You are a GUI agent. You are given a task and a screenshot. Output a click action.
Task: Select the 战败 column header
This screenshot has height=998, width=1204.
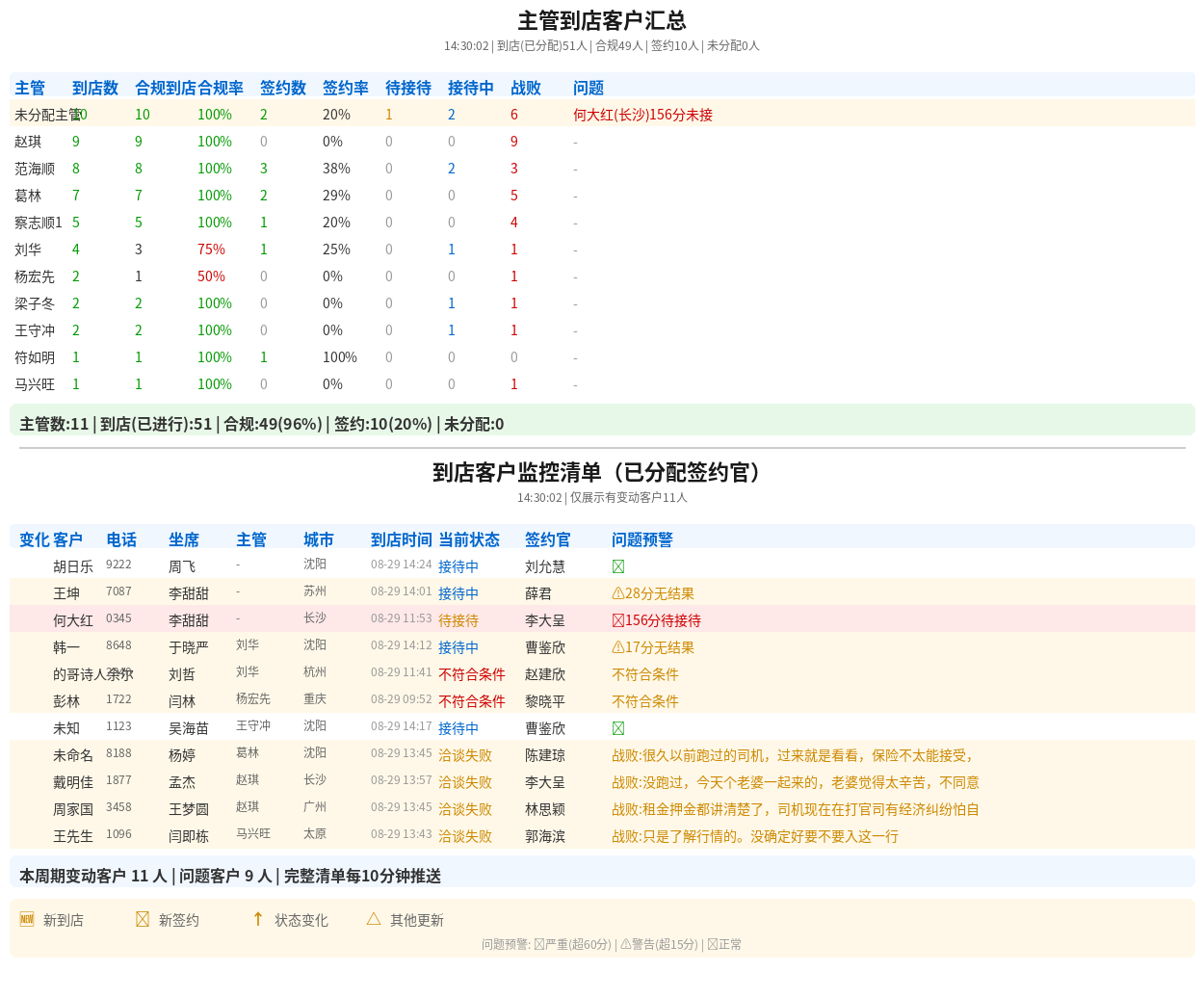pos(526,88)
